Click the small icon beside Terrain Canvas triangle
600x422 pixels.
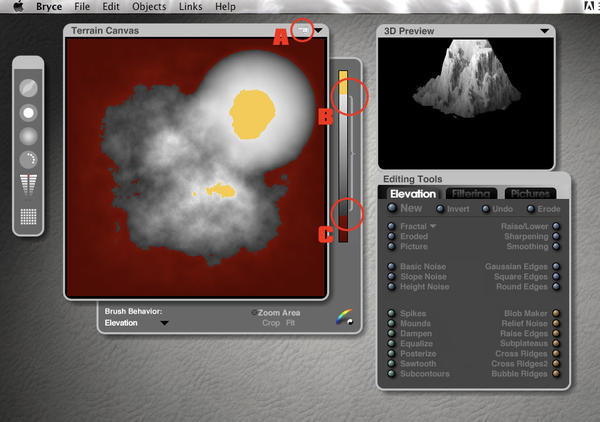pyautogui.click(x=303, y=29)
